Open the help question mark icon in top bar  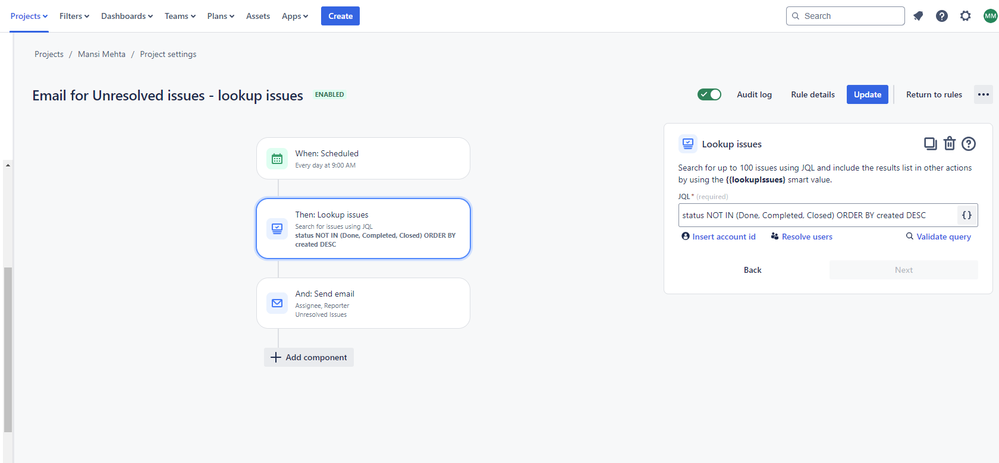(x=942, y=16)
